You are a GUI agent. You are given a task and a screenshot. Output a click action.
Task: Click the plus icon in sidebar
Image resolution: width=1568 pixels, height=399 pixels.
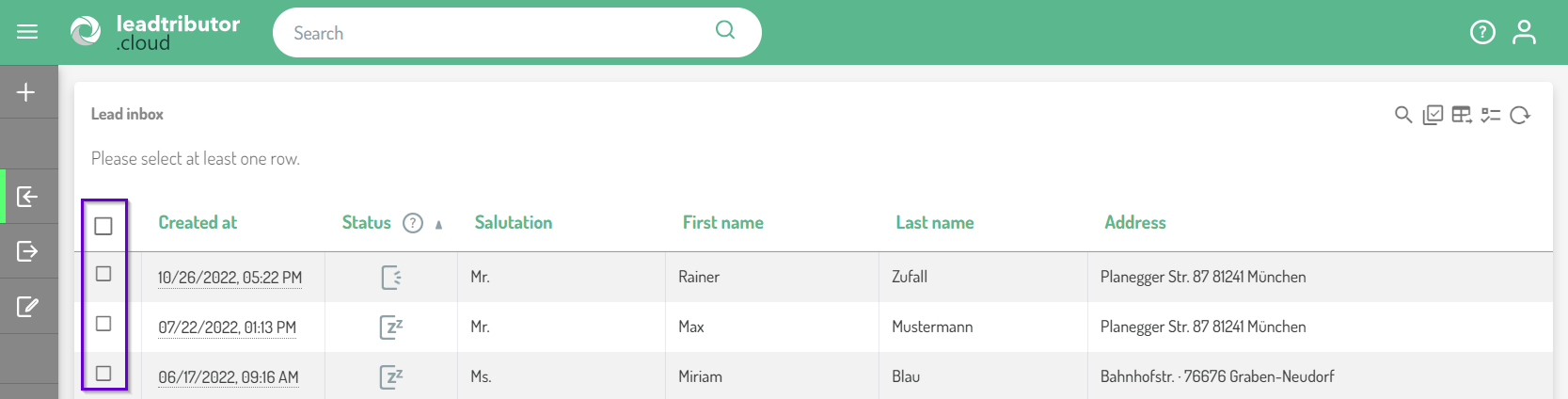[x=26, y=92]
